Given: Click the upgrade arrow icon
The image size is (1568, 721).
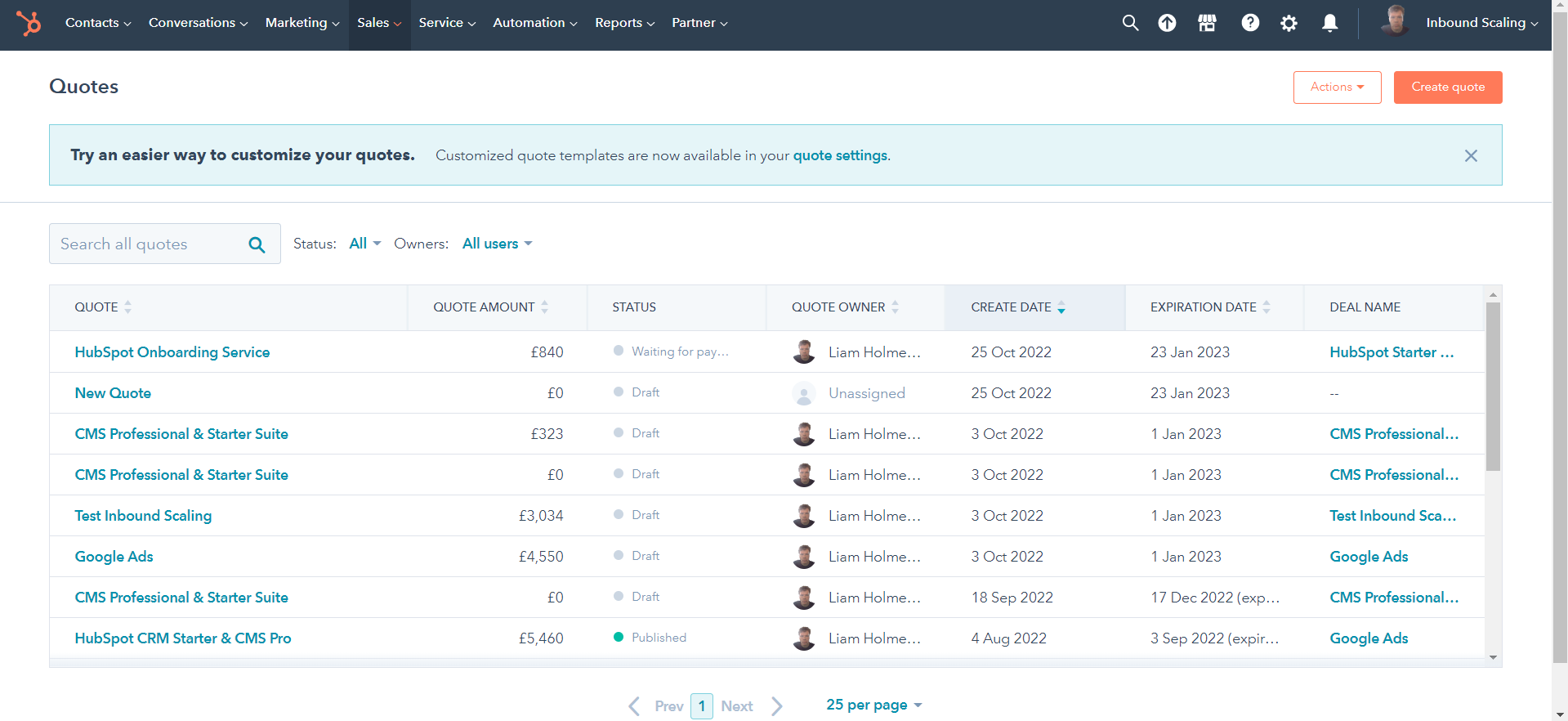Looking at the screenshot, I should [x=1167, y=23].
